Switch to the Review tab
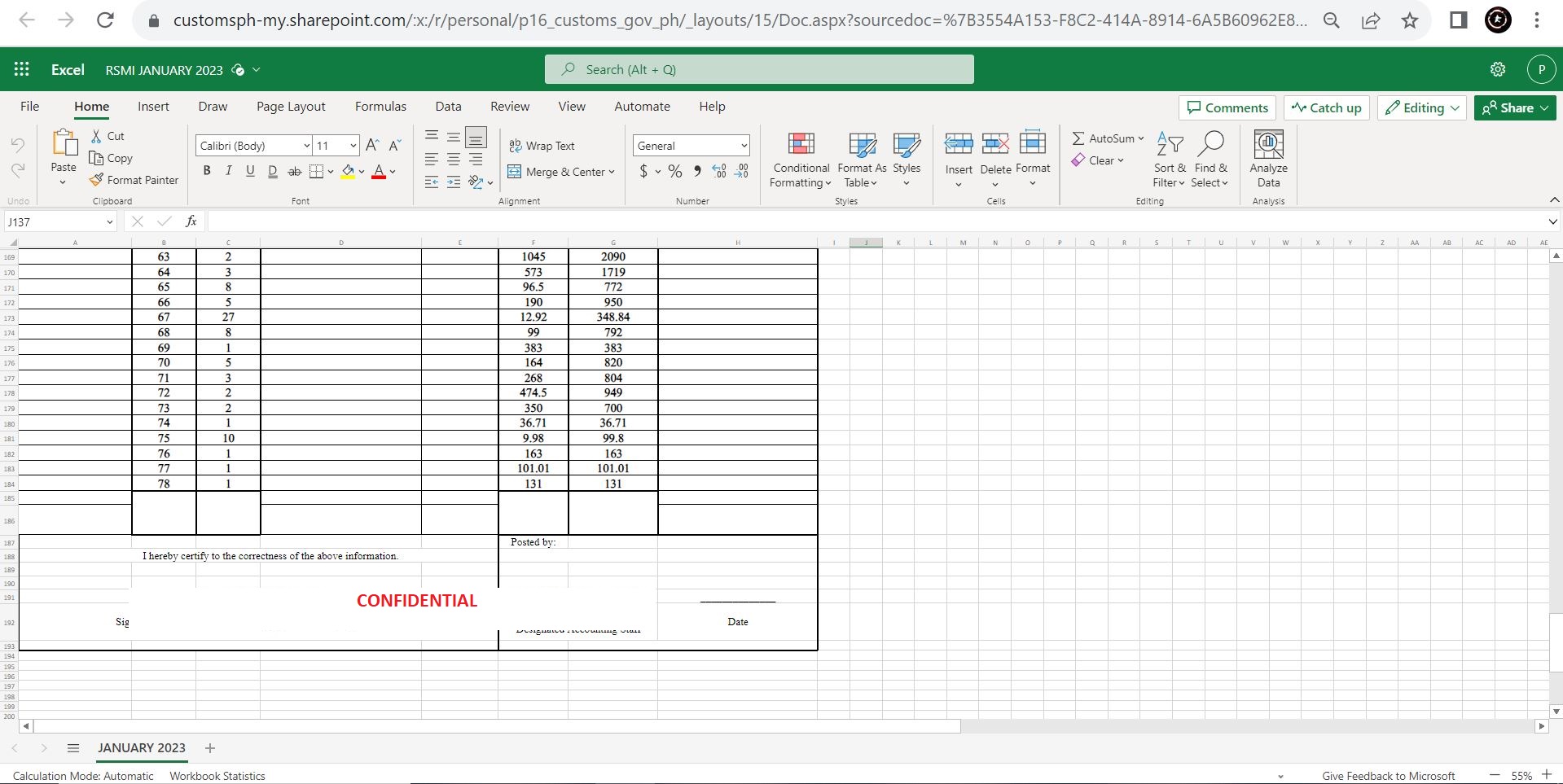 [x=510, y=107]
